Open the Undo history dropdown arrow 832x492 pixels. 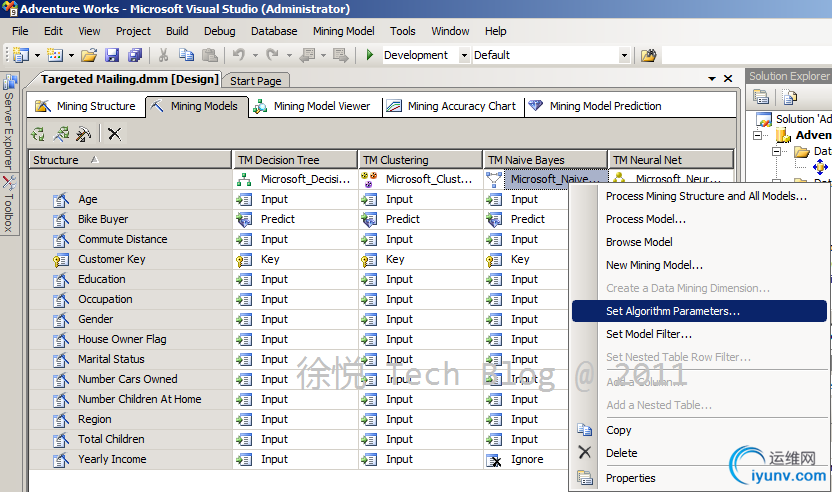click(255, 55)
